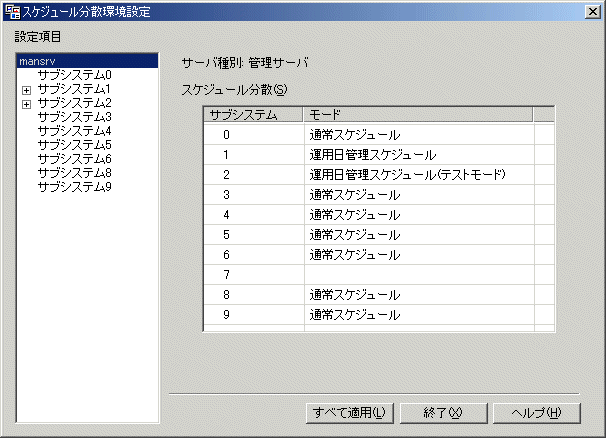Select サブシステム0 in the tree
Viewport: 606px width, 438px height.
tap(75, 75)
